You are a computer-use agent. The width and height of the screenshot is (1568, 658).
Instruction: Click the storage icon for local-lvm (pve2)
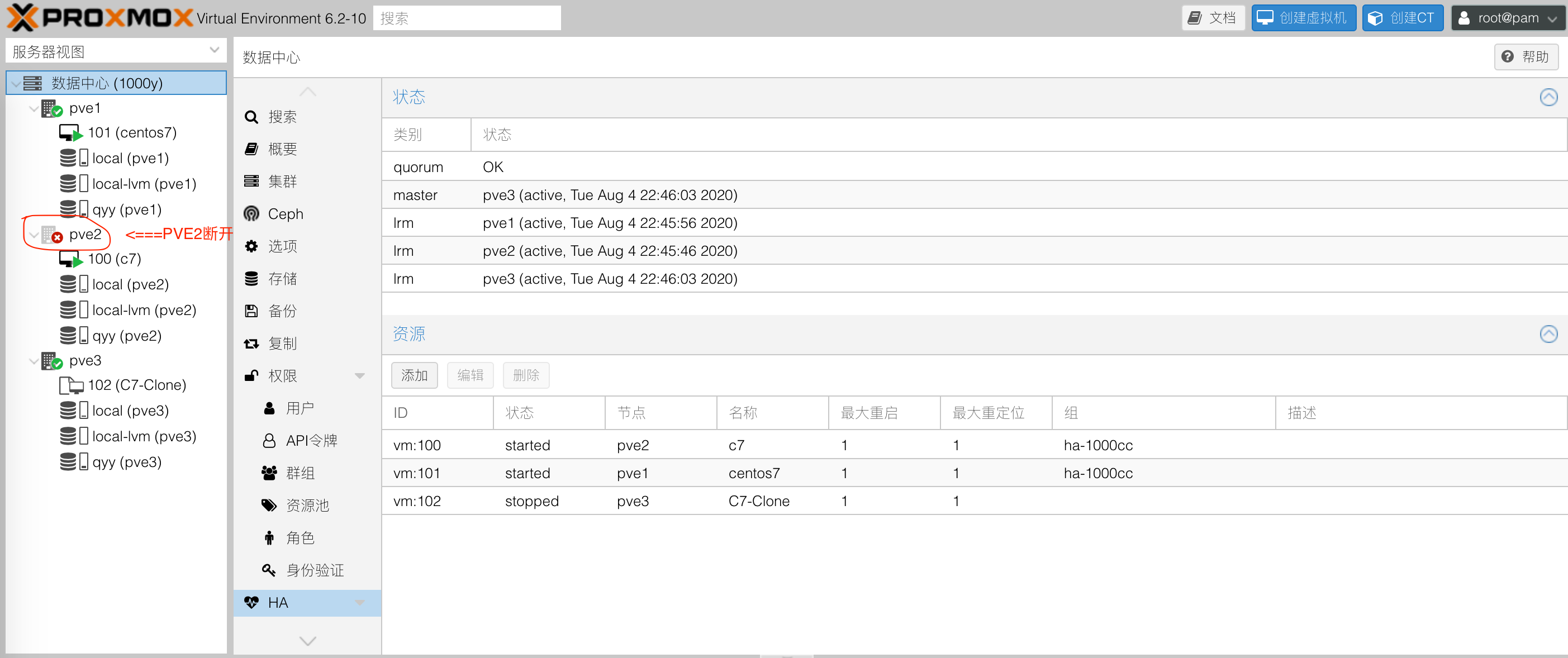tap(74, 310)
